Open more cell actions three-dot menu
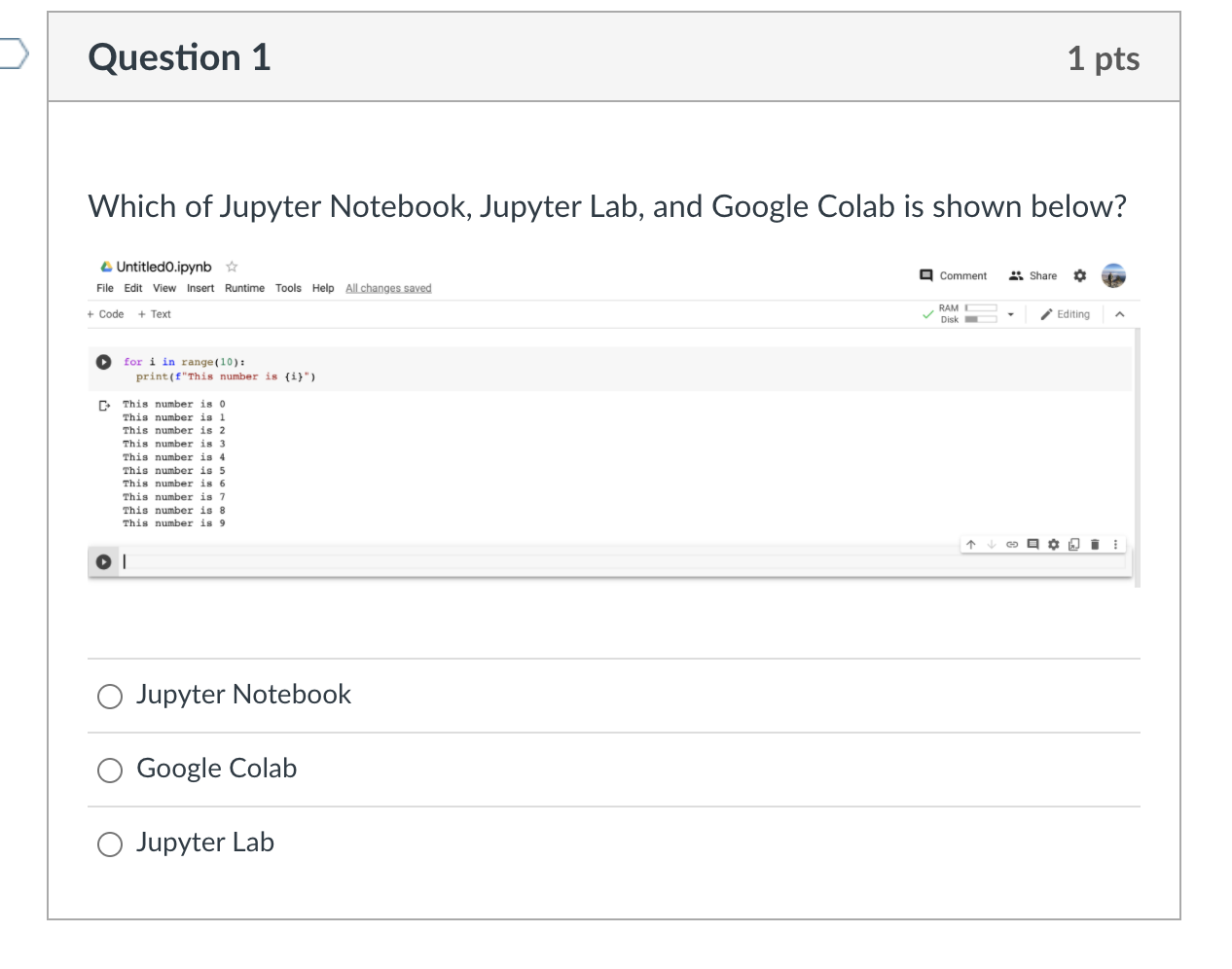 [x=1115, y=544]
